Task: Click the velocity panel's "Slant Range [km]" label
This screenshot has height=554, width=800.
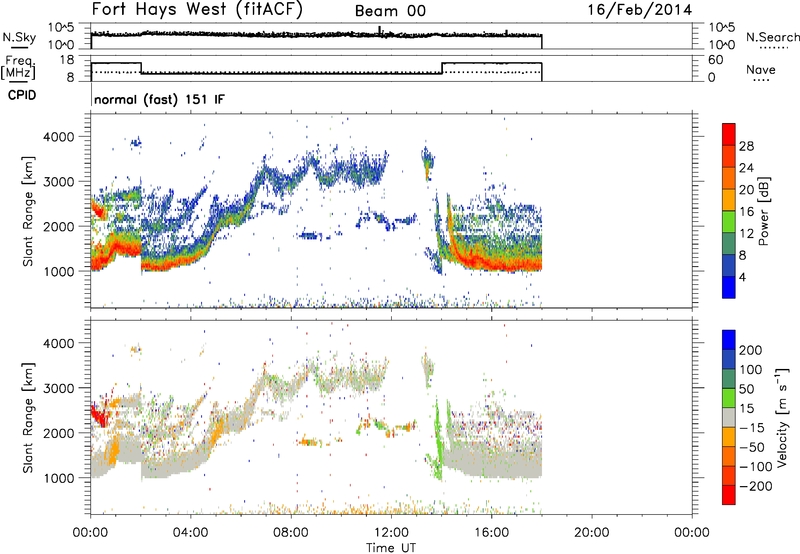Action: (x=28, y=418)
